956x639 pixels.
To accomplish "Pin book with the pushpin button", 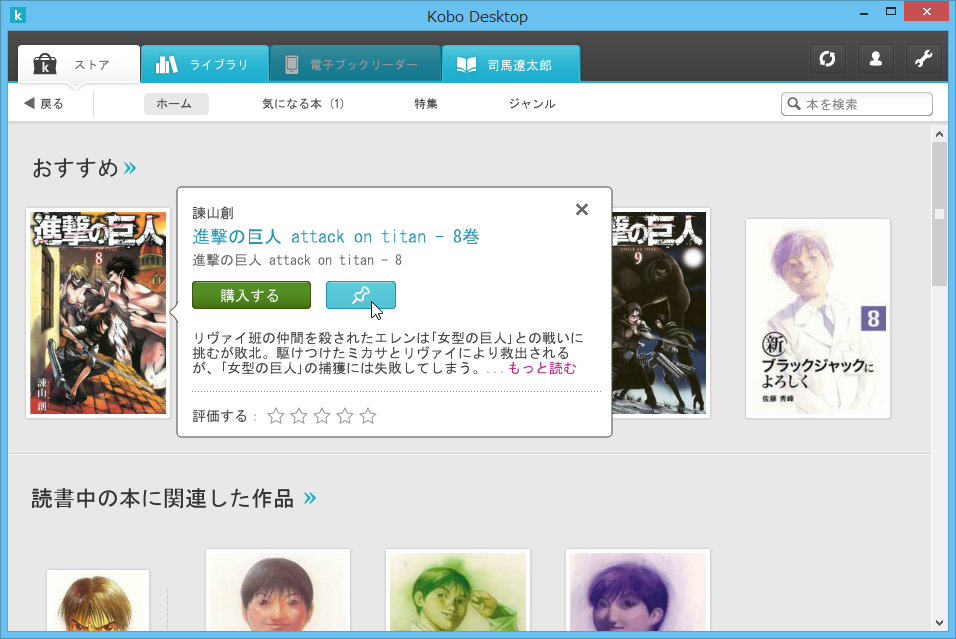I will [x=361, y=295].
